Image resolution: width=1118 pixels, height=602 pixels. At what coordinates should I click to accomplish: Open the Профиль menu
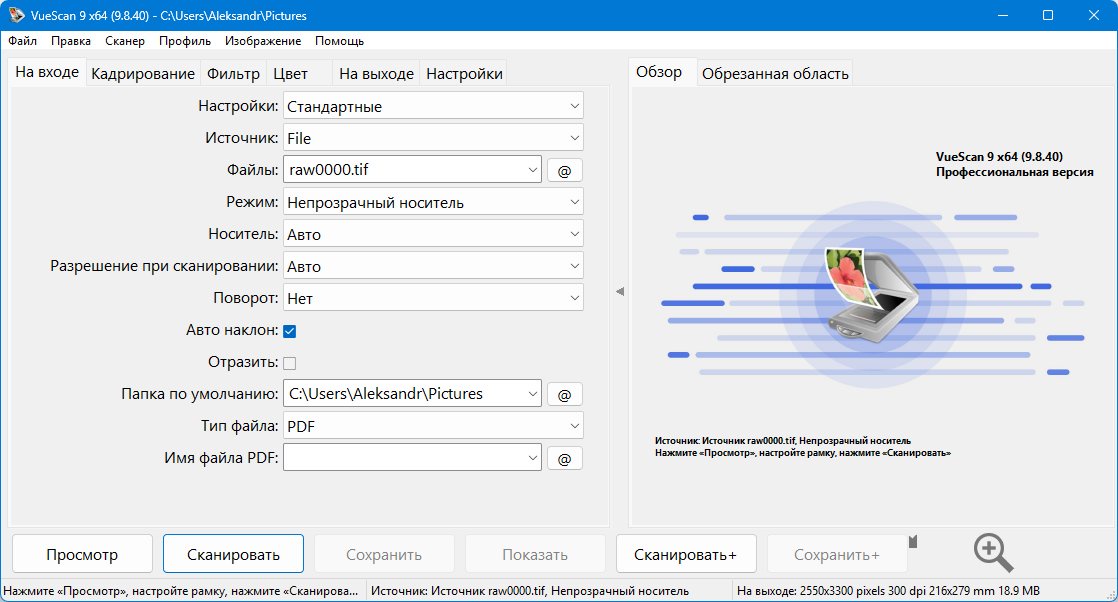(185, 41)
